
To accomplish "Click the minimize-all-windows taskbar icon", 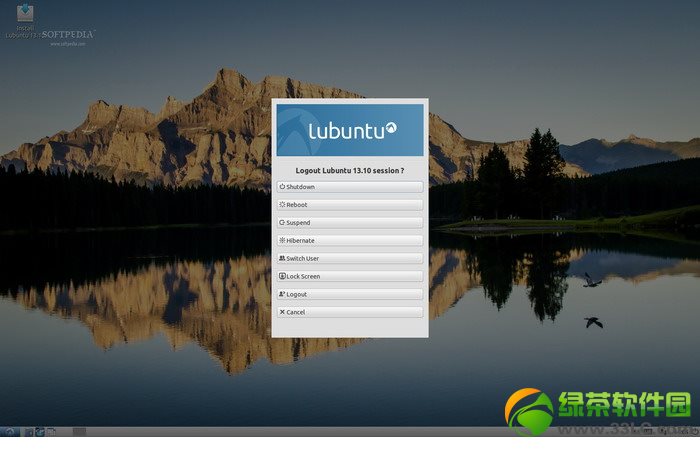I will pyautogui.click(x=52, y=432).
